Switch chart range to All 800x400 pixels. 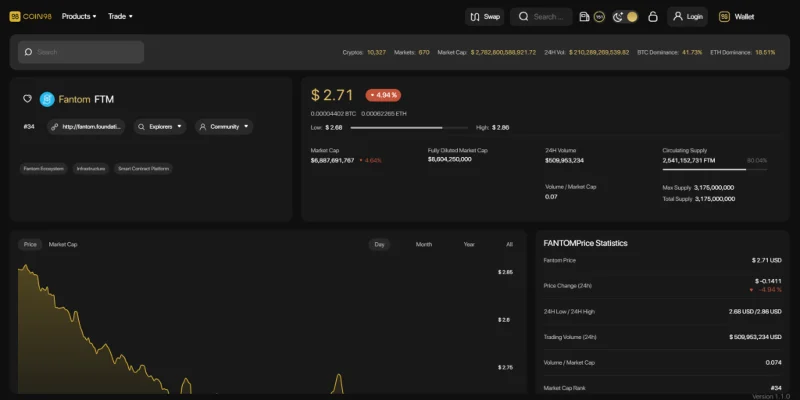pyautogui.click(x=509, y=244)
